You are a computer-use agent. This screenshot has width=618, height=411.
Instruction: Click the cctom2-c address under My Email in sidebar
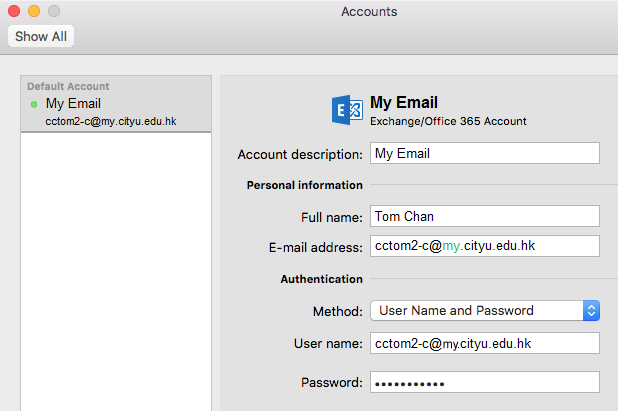point(111,120)
